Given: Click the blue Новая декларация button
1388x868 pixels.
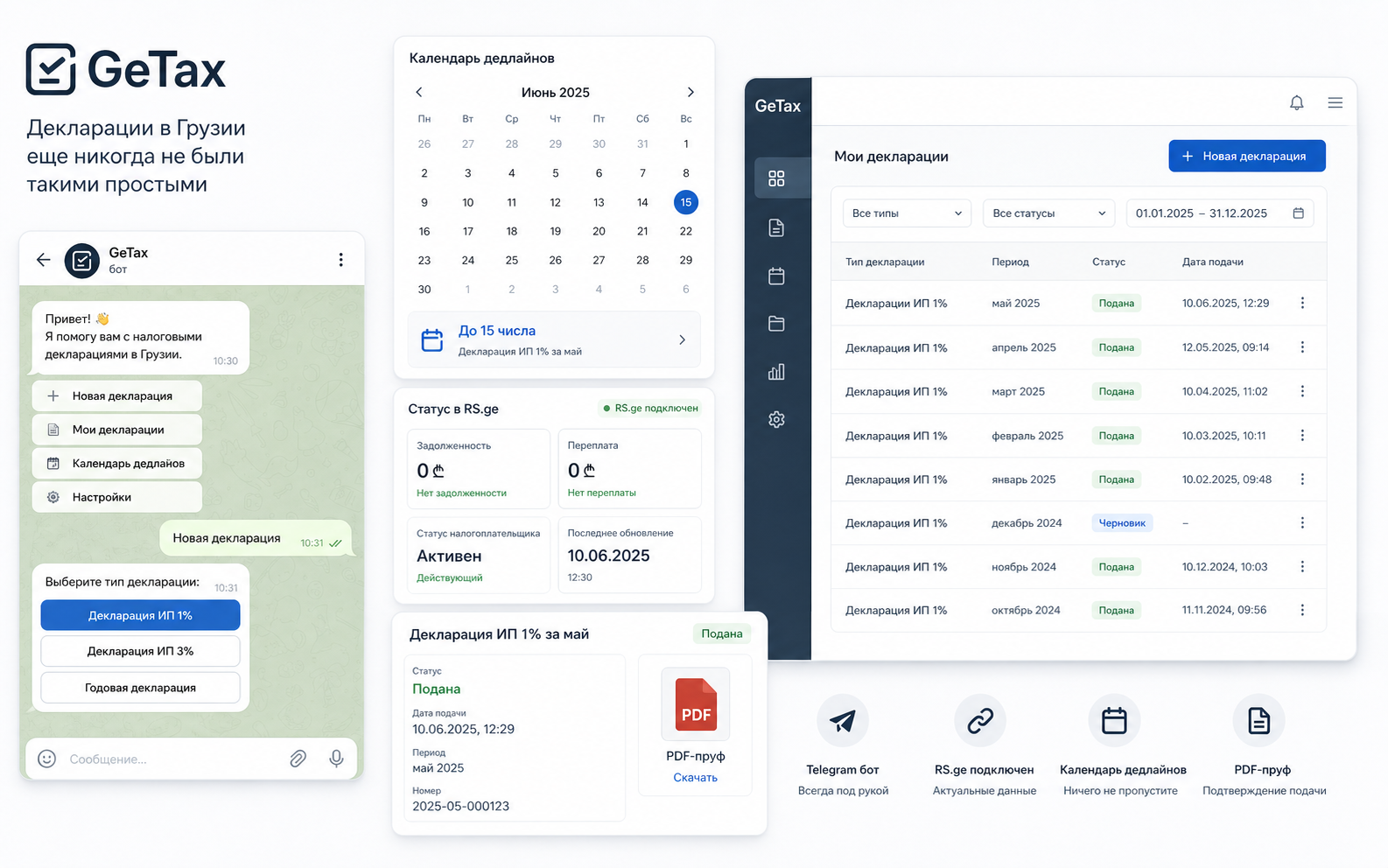Looking at the screenshot, I should click(1246, 156).
